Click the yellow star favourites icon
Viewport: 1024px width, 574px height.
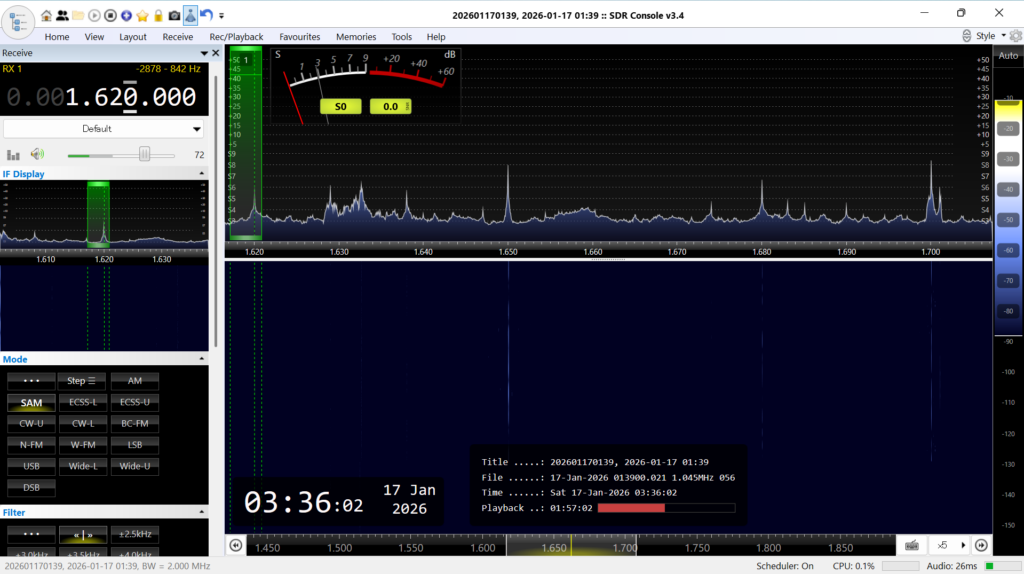coord(142,15)
